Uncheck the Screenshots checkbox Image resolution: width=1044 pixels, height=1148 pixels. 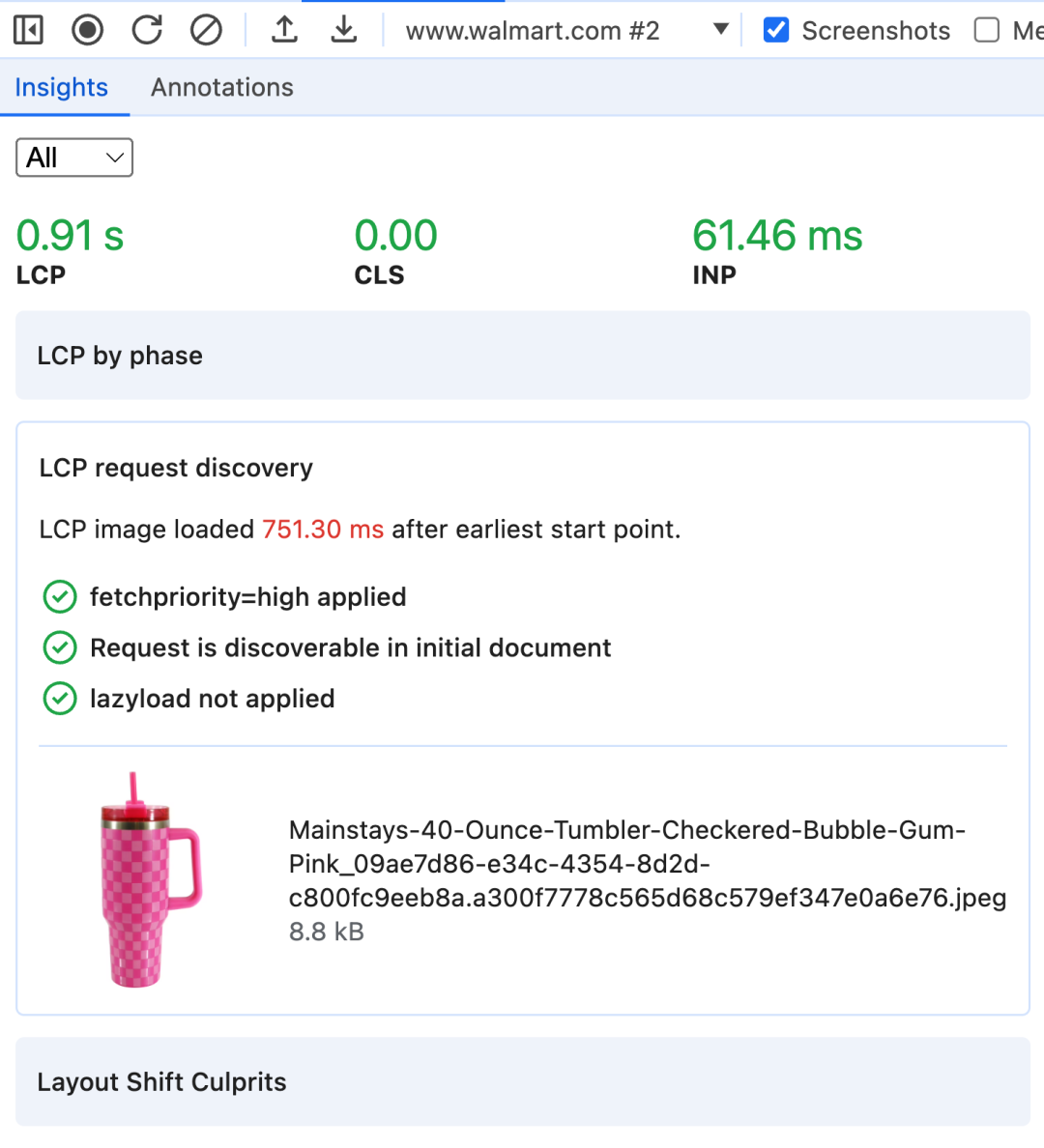point(776,31)
